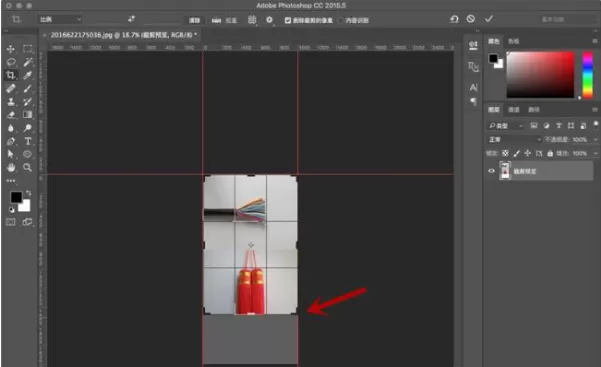
Task: Select the Dodge tool
Action: point(27,128)
